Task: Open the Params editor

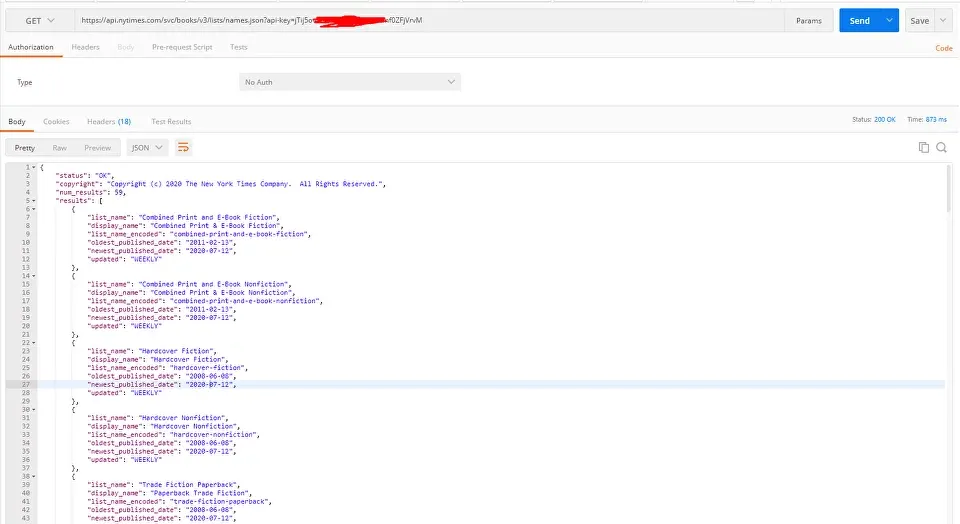Action: pyautogui.click(x=809, y=21)
